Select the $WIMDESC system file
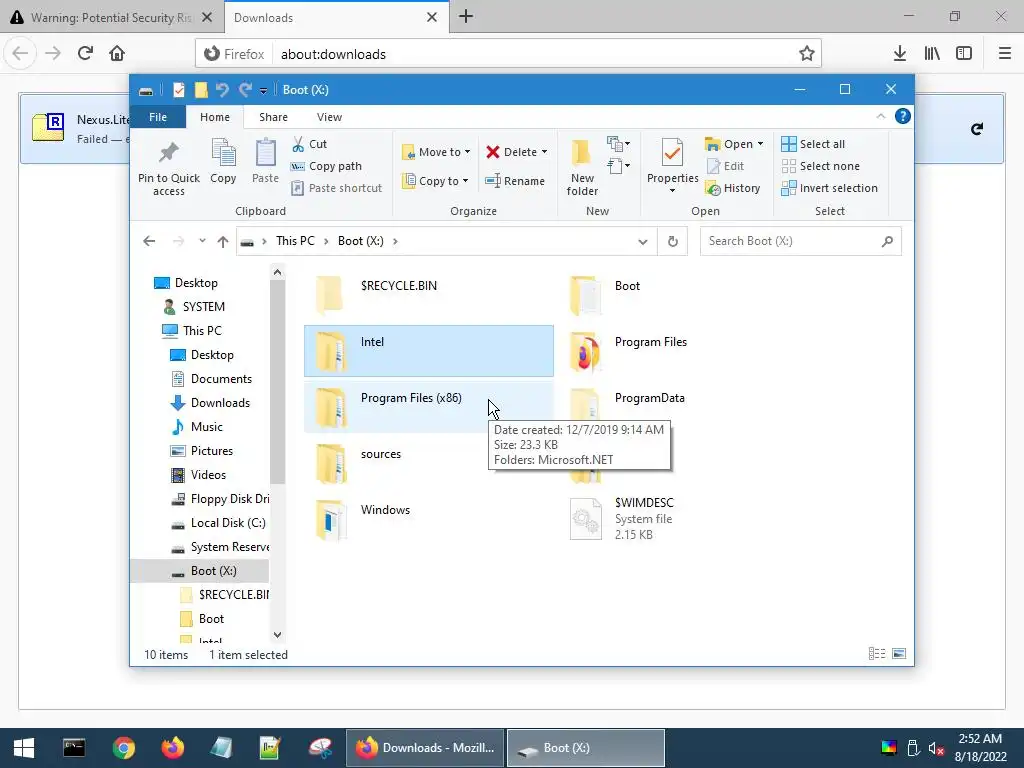This screenshot has height=768, width=1024. coord(683,520)
